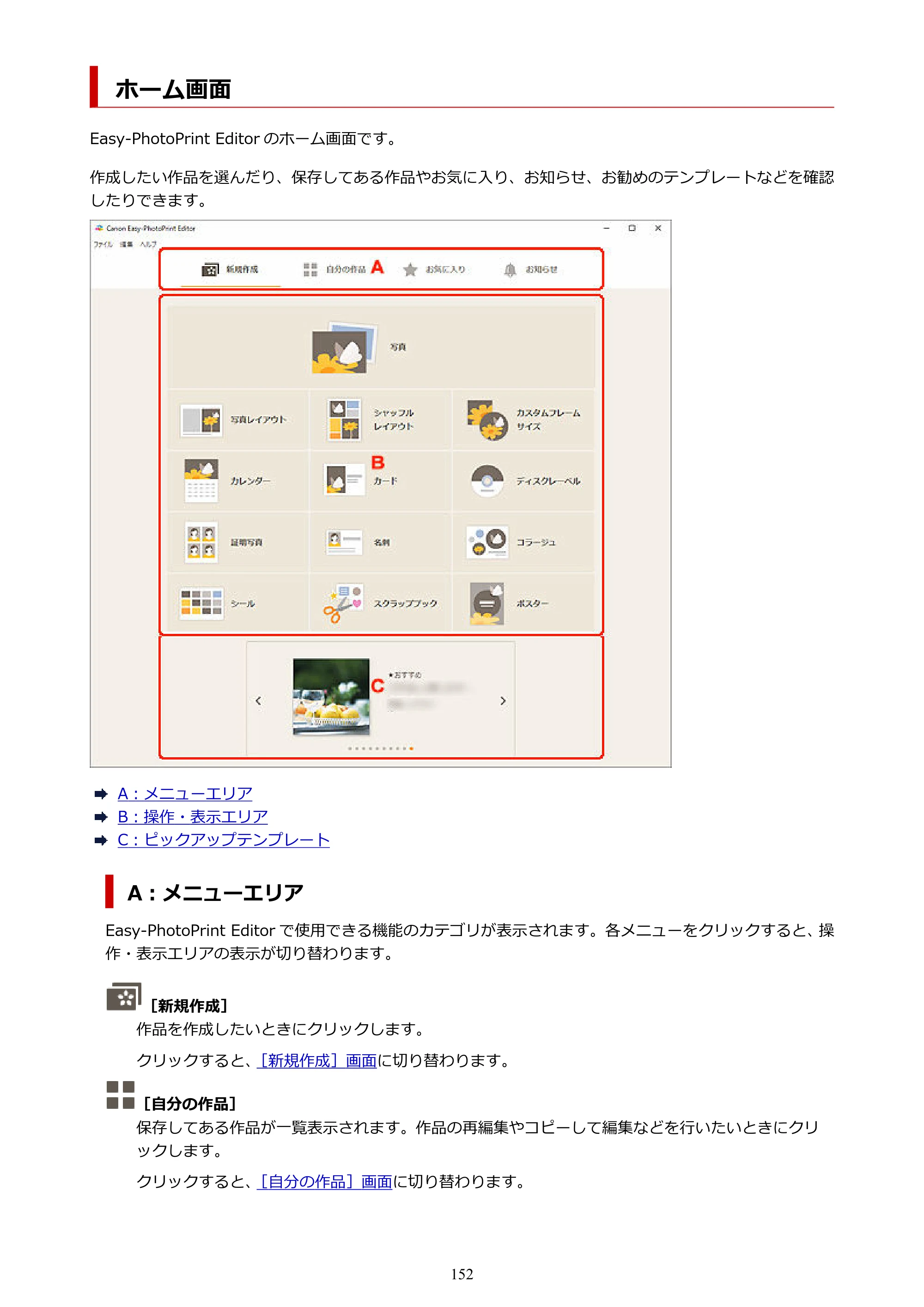Choose the 証明写真 ID photo icon
The width and height of the screenshot is (924, 1307).
(x=201, y=542)
